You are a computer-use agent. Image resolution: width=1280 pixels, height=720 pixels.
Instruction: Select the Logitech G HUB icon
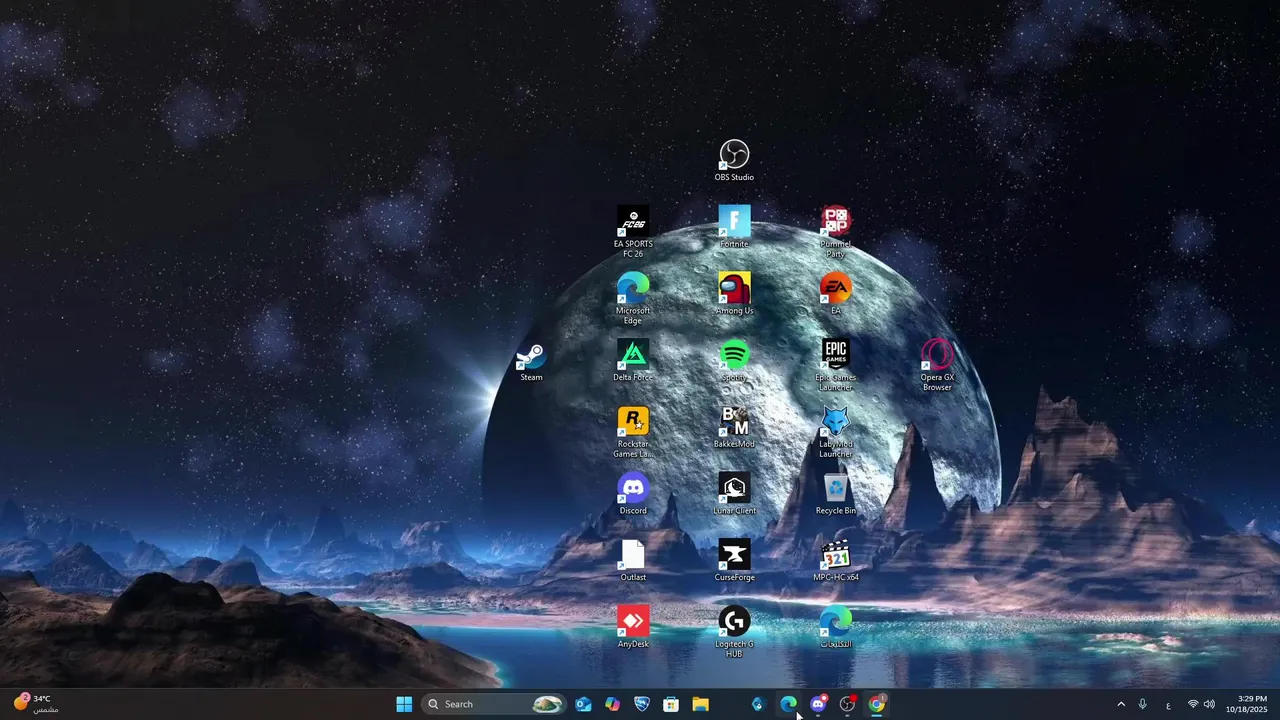coord(734,633)
